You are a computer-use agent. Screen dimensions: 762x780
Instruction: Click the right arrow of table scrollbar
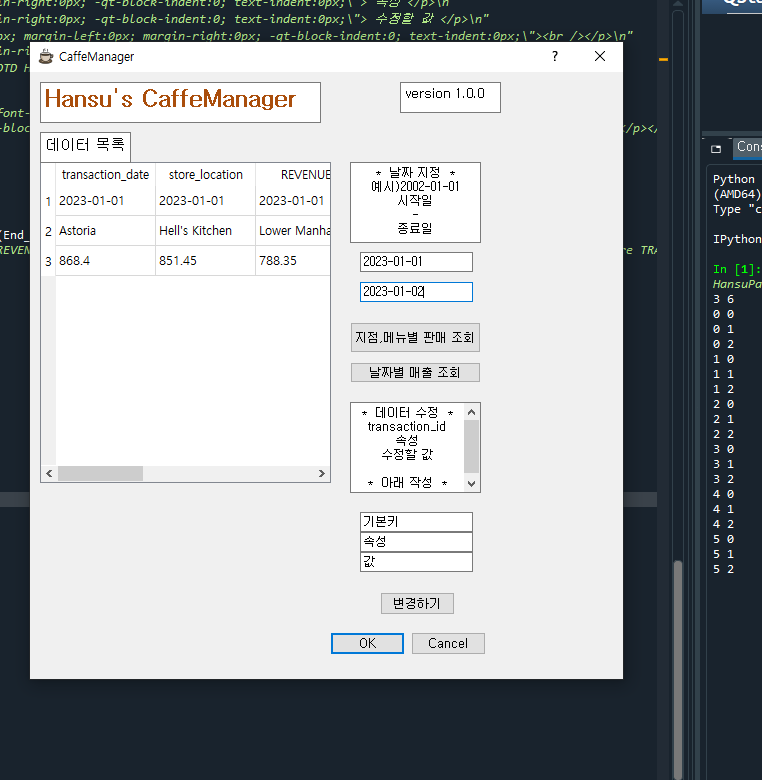point(322,474)
